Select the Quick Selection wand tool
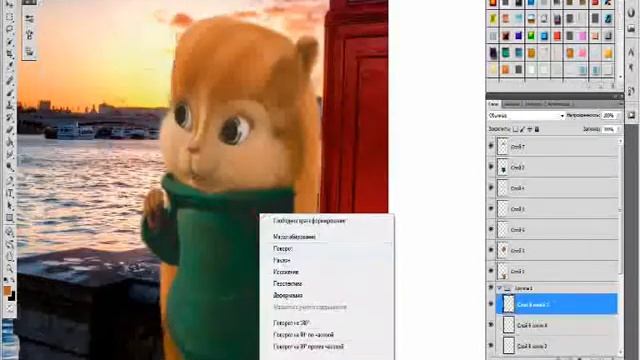Viewport: 640px width, 360px height. [10, 41]
